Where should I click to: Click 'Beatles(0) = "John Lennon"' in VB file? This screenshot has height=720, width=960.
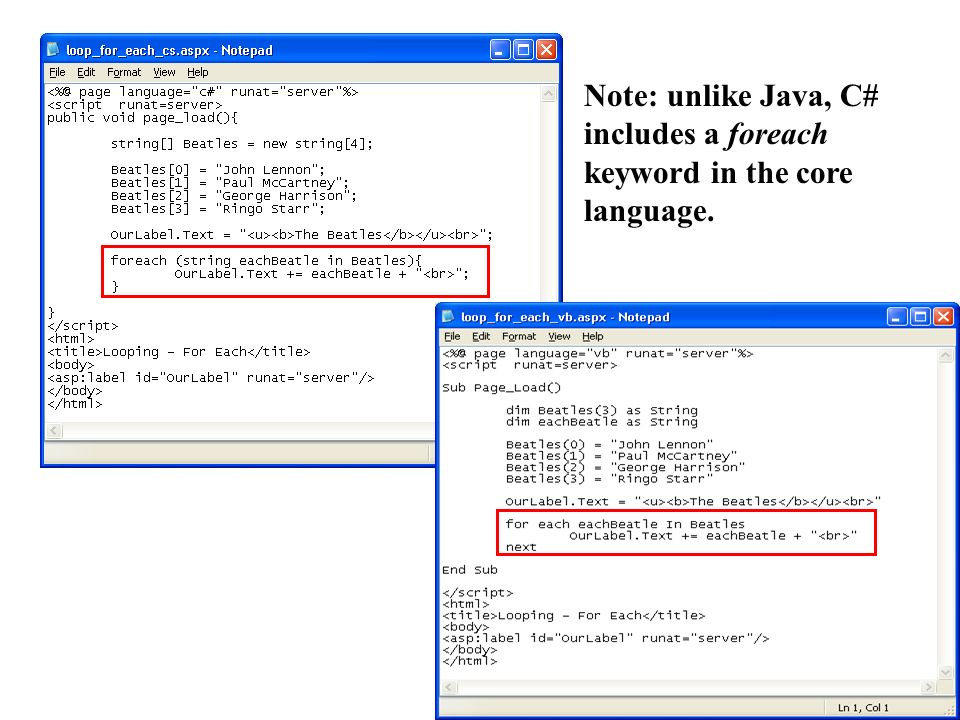[x=609, y=444]
